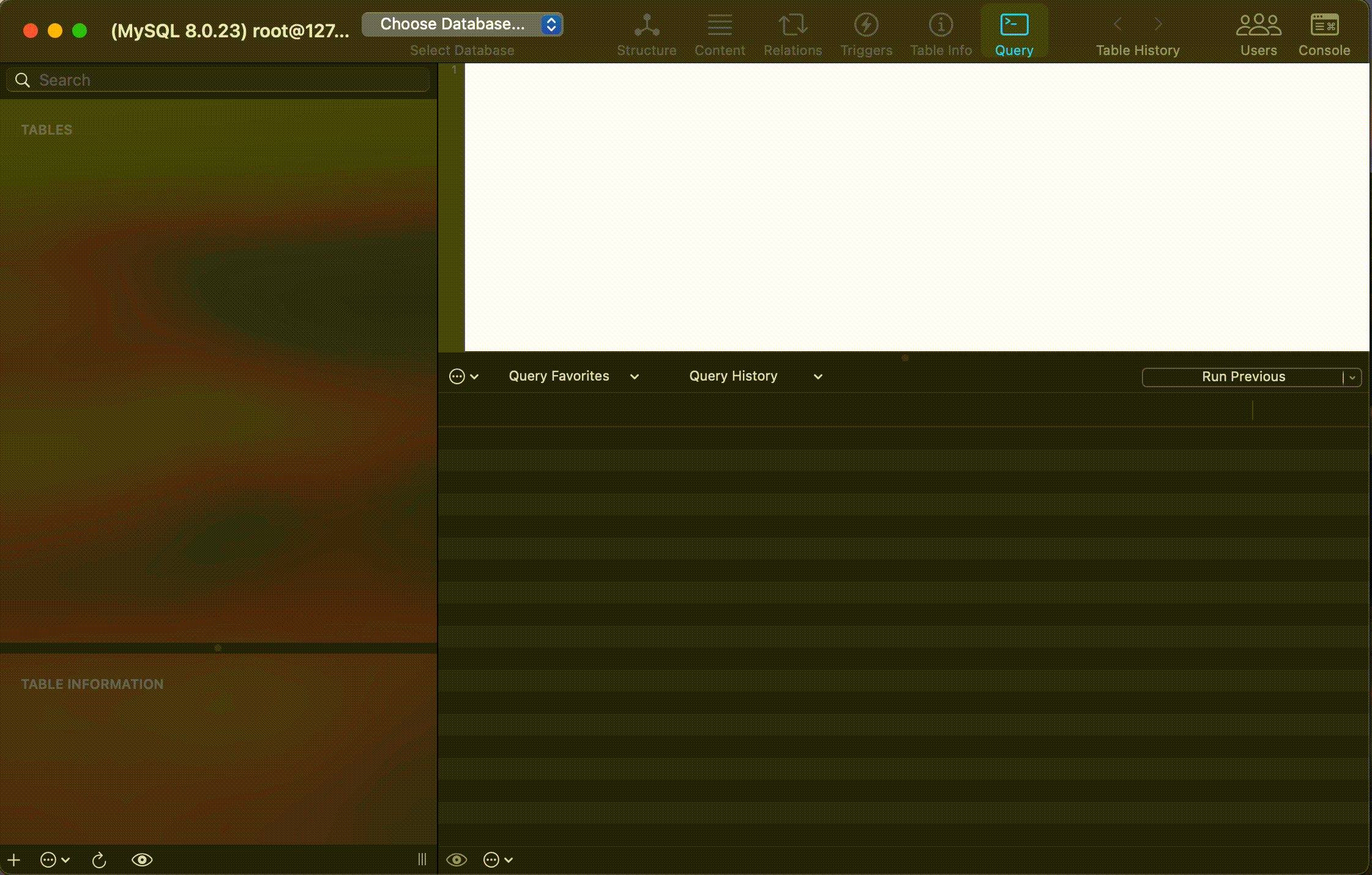
Task: Show the Table Info view
Action: tap(941, 26)
